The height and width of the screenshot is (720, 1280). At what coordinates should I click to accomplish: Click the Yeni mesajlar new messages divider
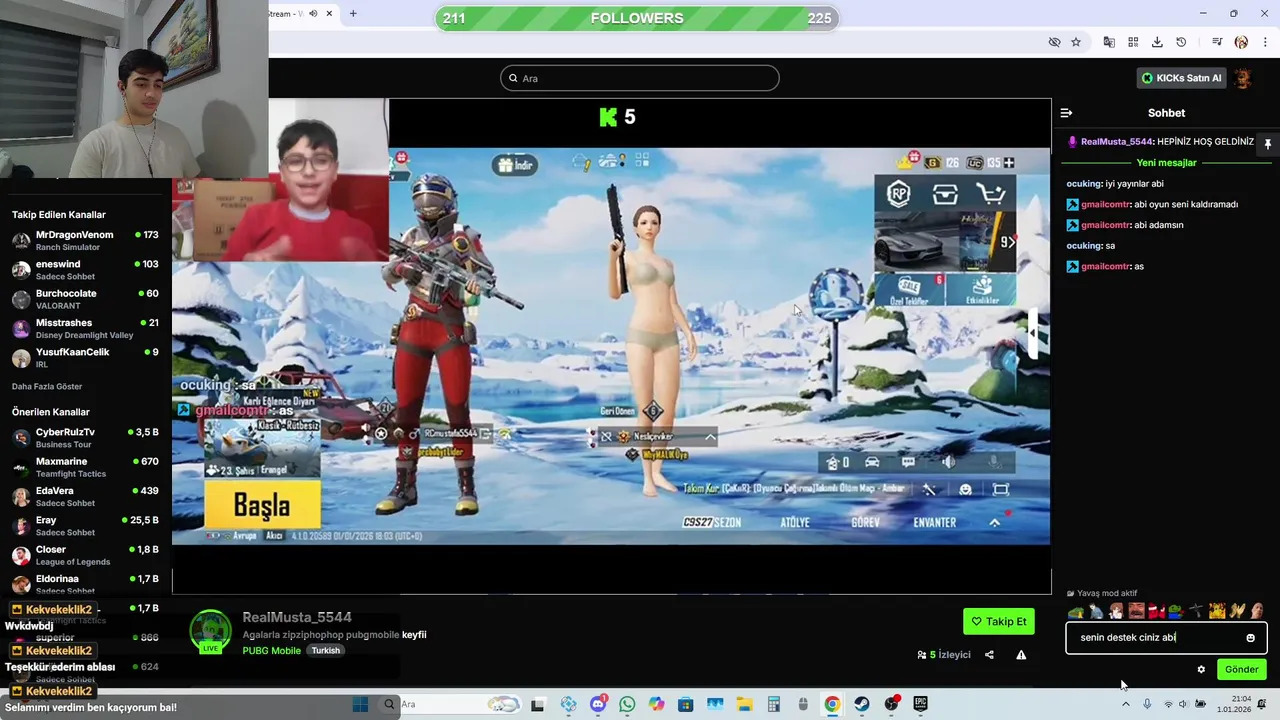(1166, 162)
